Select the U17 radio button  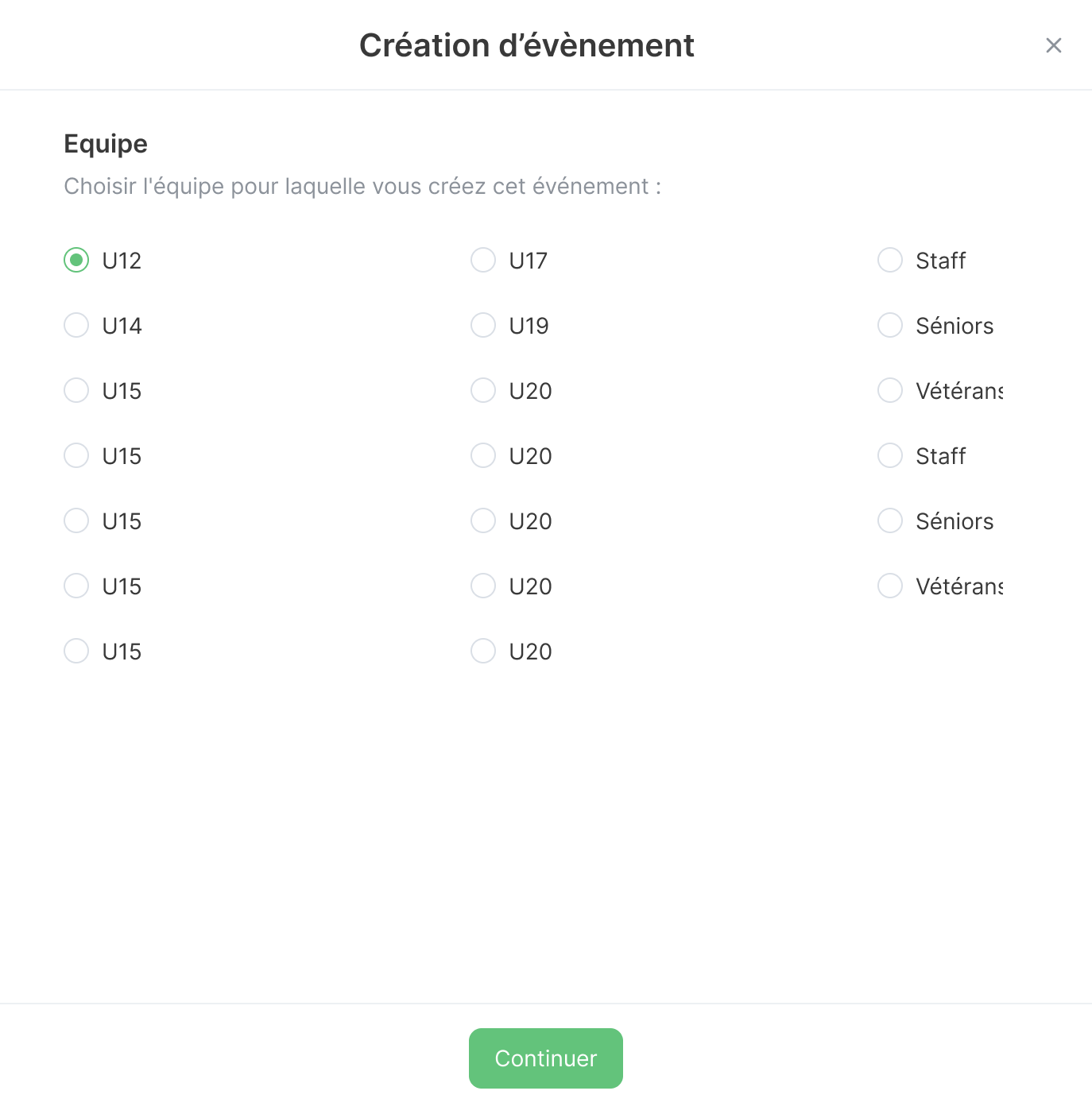483,261
